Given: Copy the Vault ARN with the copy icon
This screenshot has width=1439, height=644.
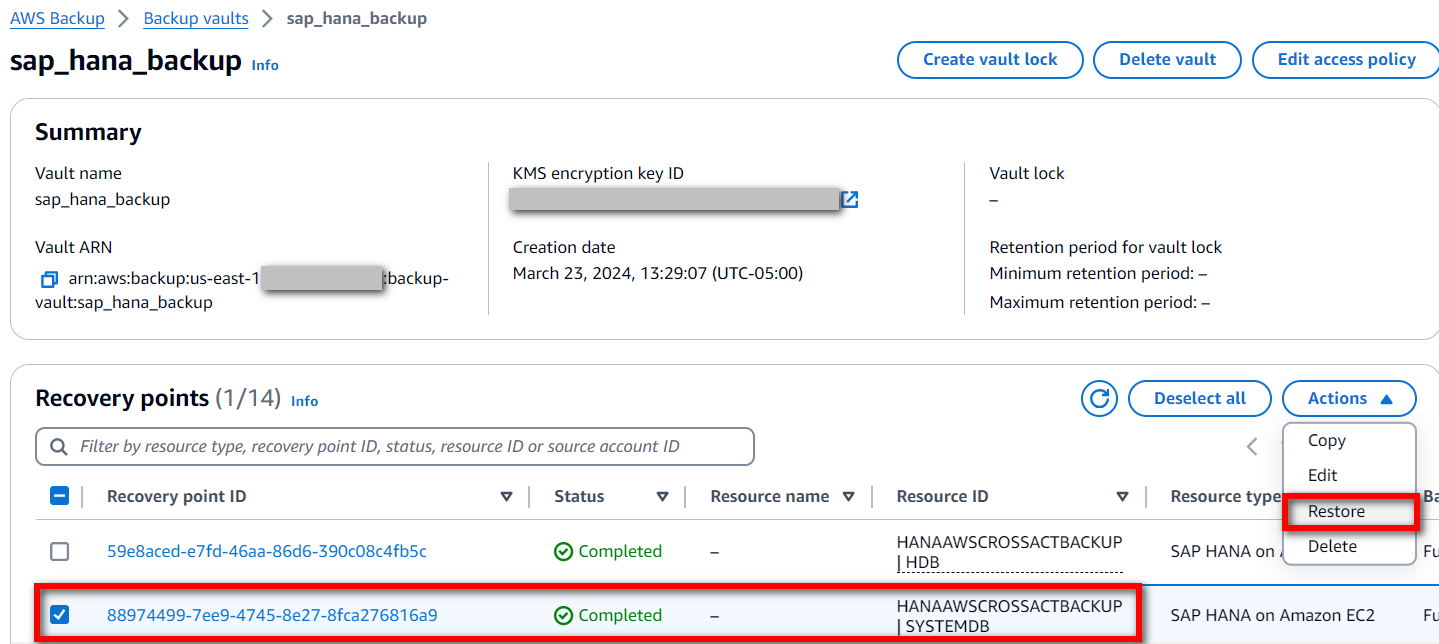Looking at the screenshot, I should tap(49, 279).
